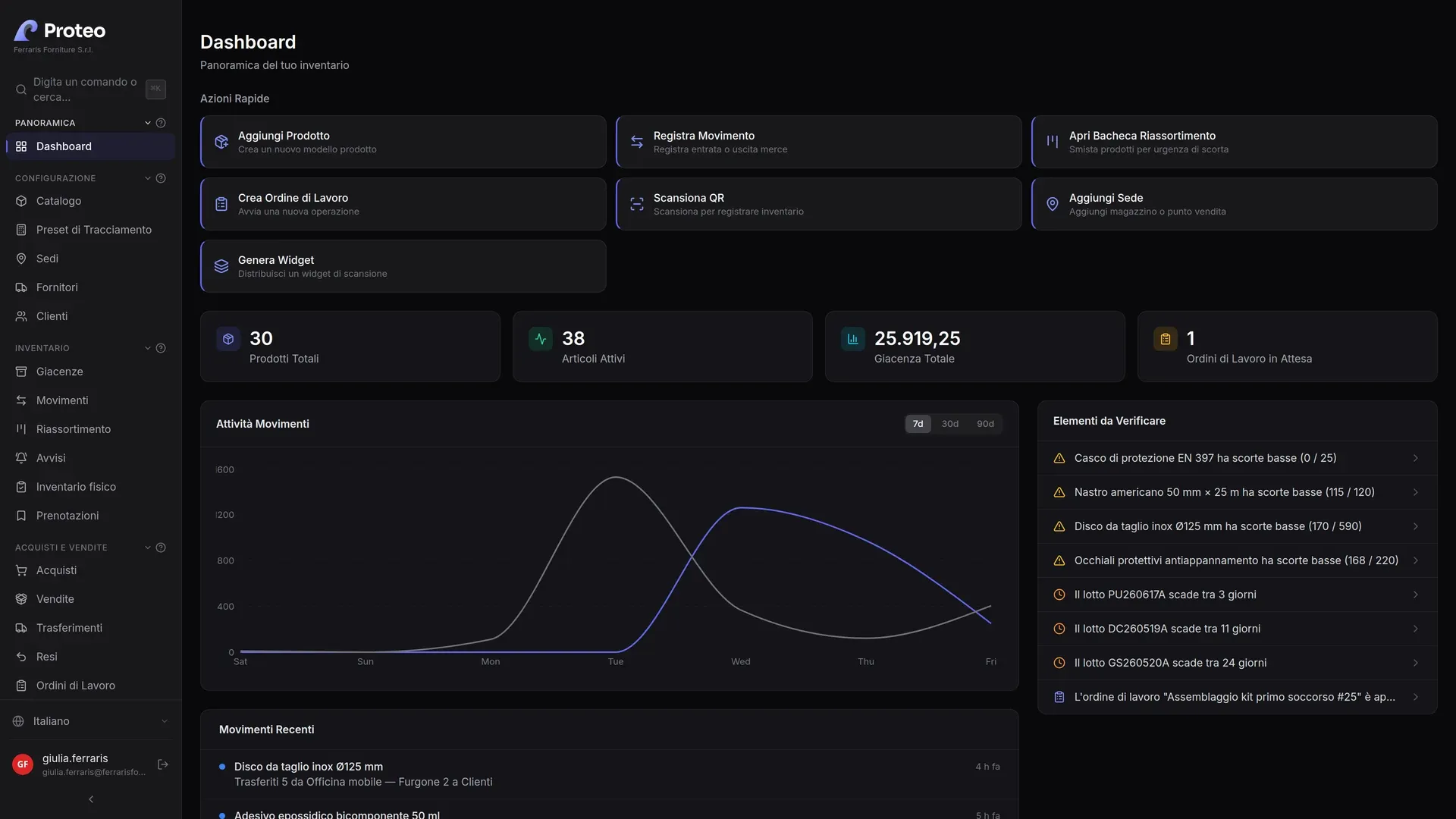Switch chart range to 30d
Viewport: 1456px width, 819px height.
[950, 424]
